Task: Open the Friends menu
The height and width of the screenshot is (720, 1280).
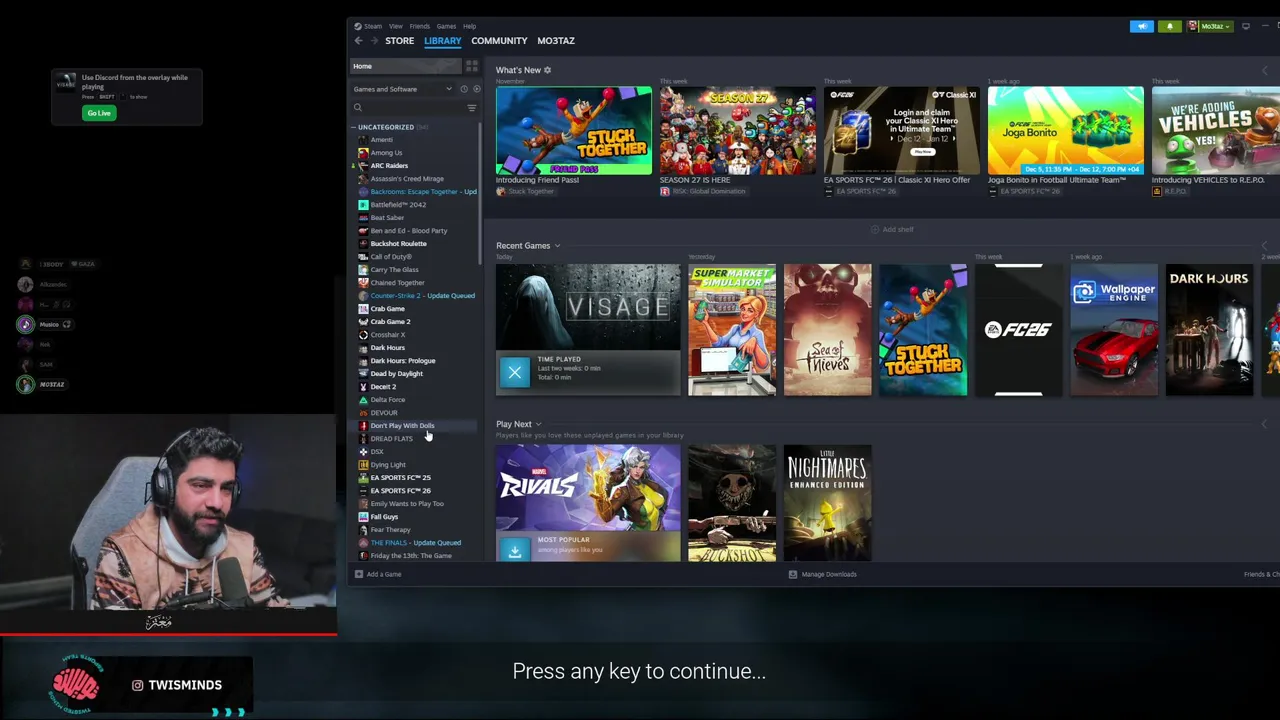Action: 420,26
